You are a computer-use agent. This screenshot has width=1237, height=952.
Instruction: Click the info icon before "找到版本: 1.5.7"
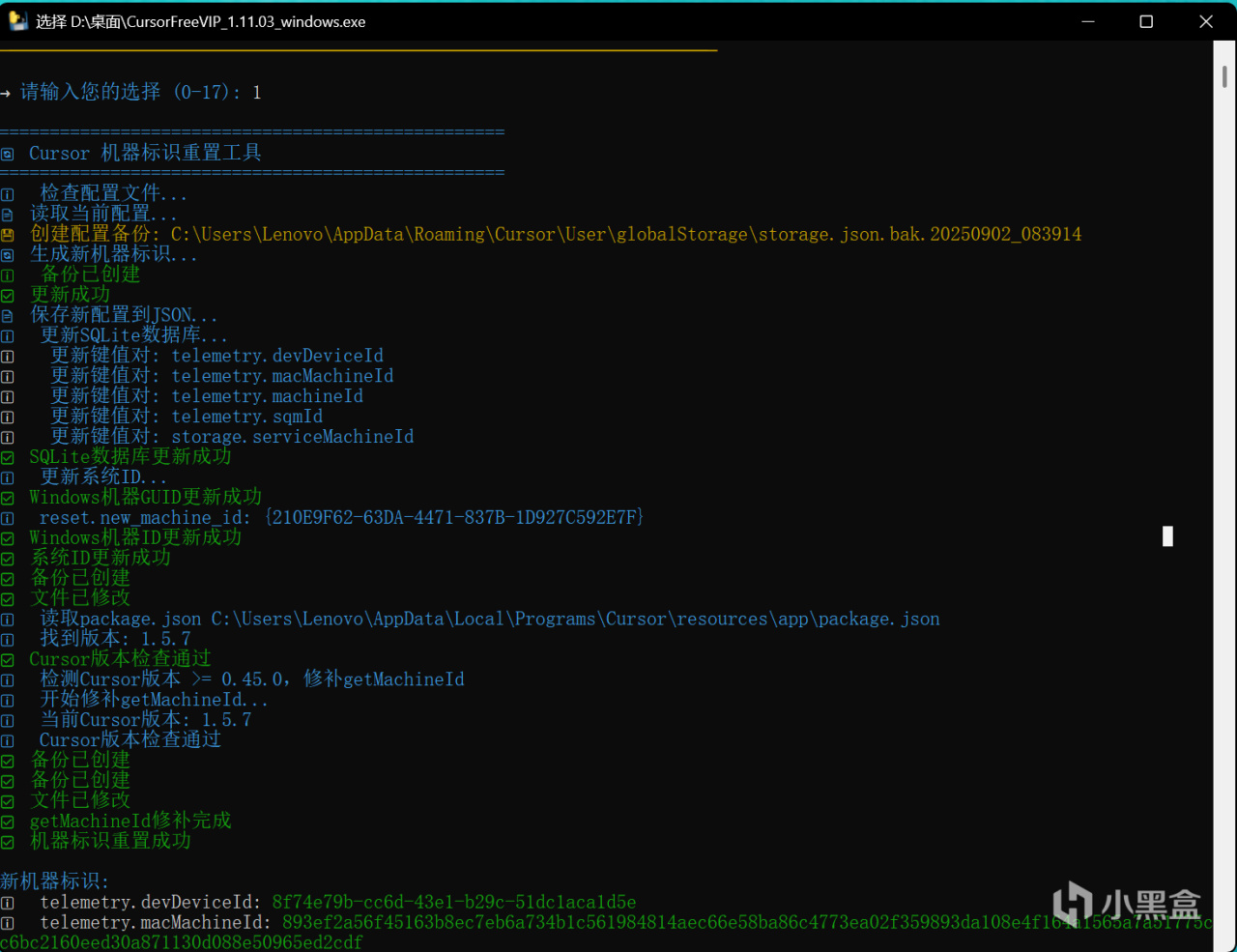[8, 640]
